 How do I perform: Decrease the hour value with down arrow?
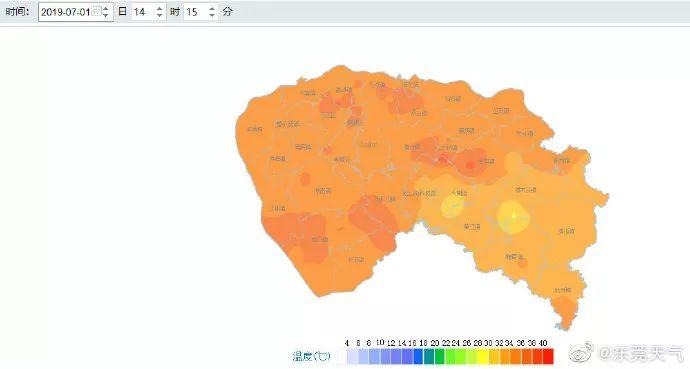click(x=159, y=15)
